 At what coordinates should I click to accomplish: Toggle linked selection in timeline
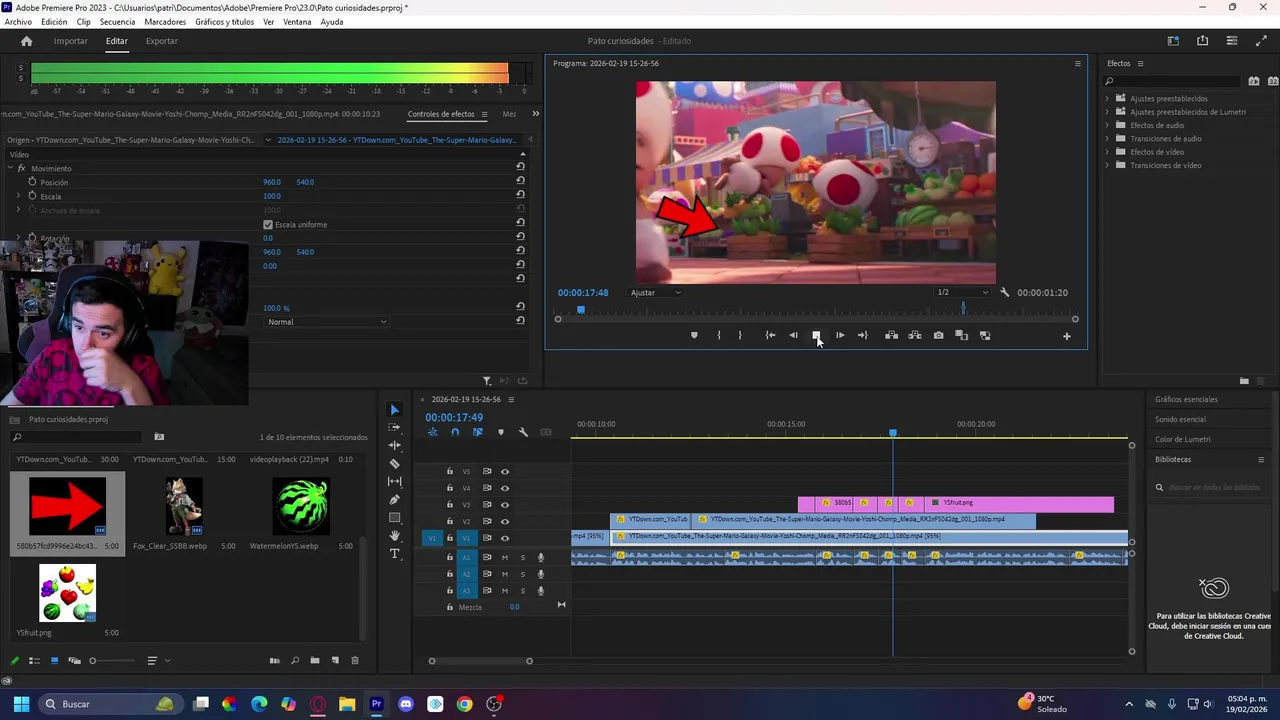point(477,432)
